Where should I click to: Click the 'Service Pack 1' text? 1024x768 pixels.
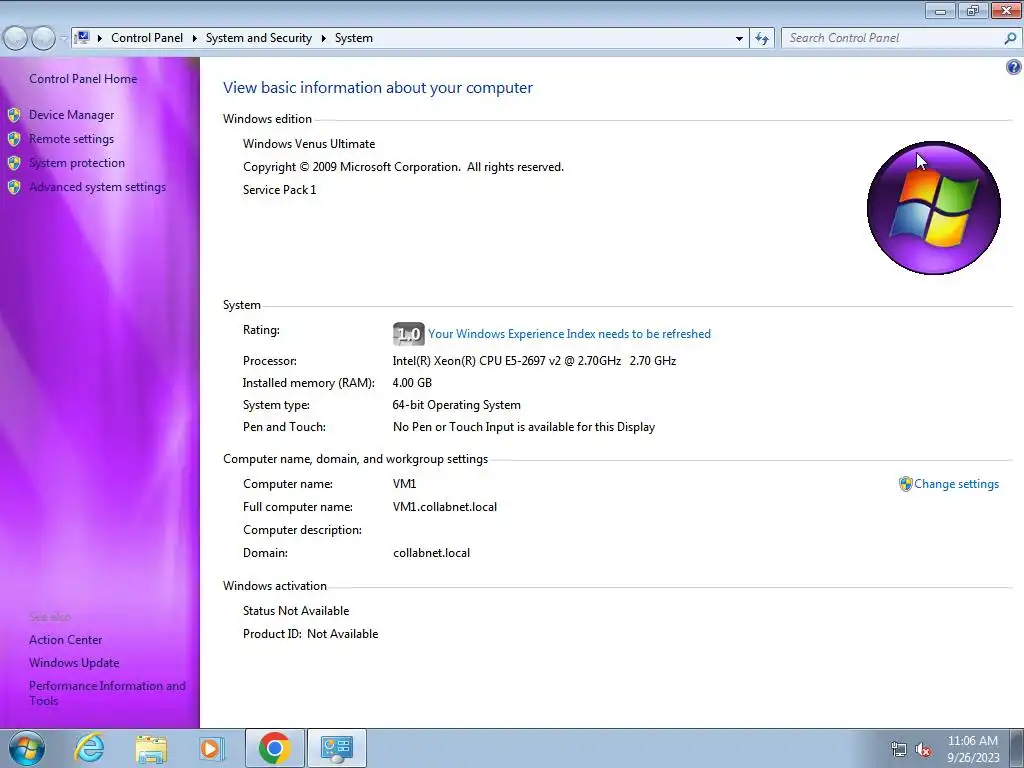(280, 190)
